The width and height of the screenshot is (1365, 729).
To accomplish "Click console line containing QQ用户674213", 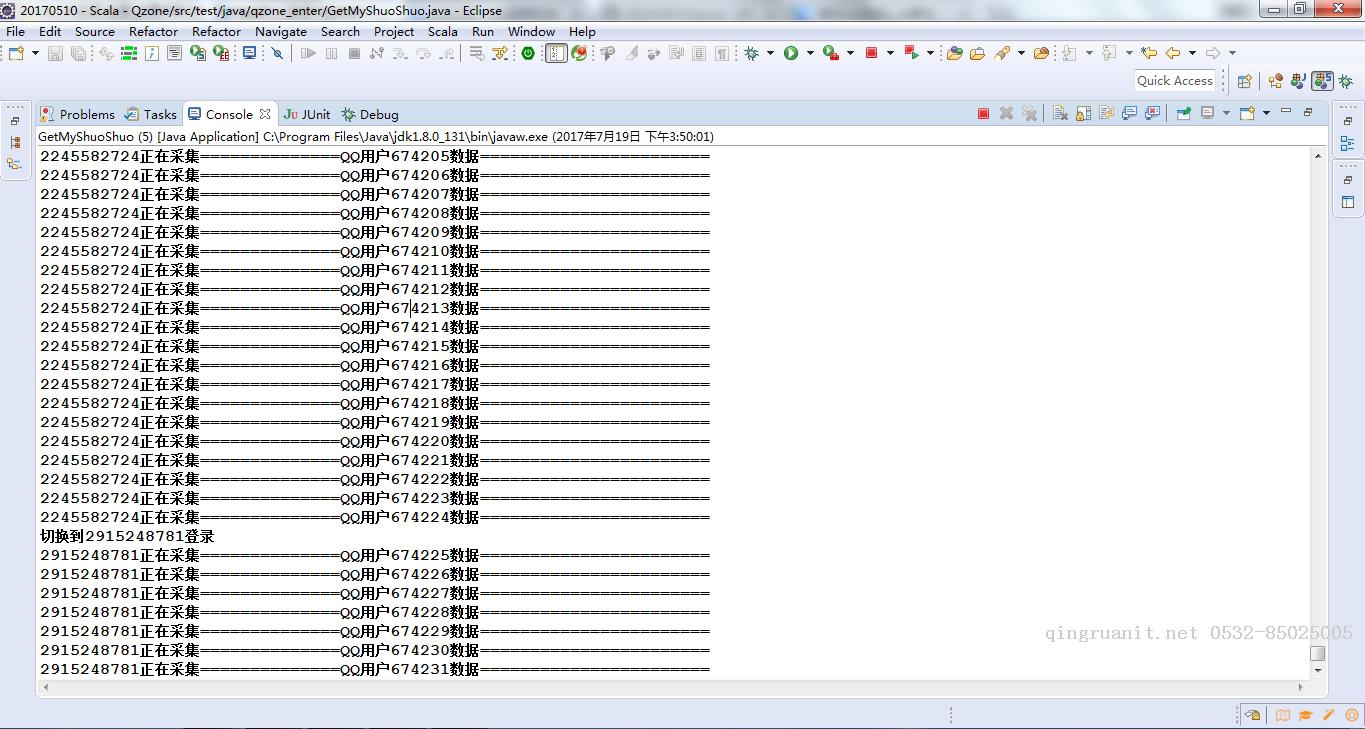I will (x=375, y=308).
